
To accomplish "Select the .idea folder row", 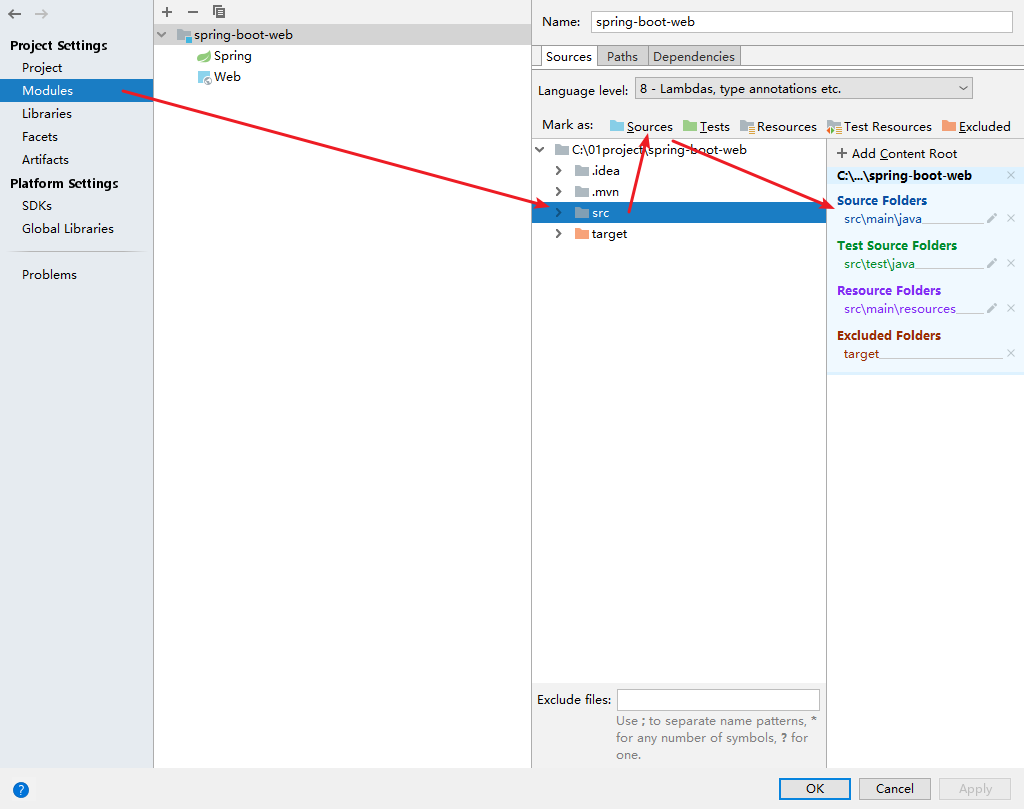I will [x=679, y=170].
